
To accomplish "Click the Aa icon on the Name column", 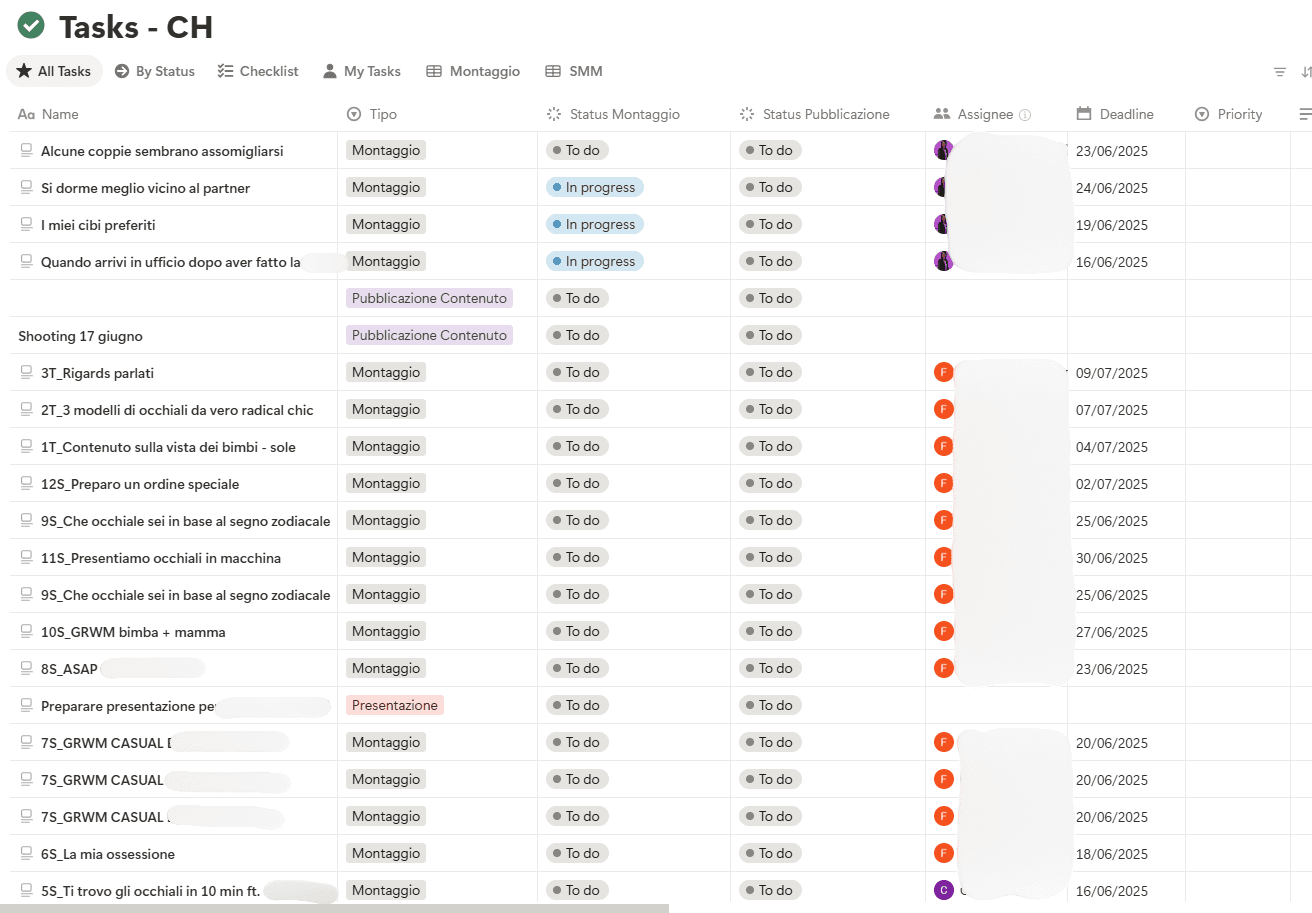I will tap(26, 114).
